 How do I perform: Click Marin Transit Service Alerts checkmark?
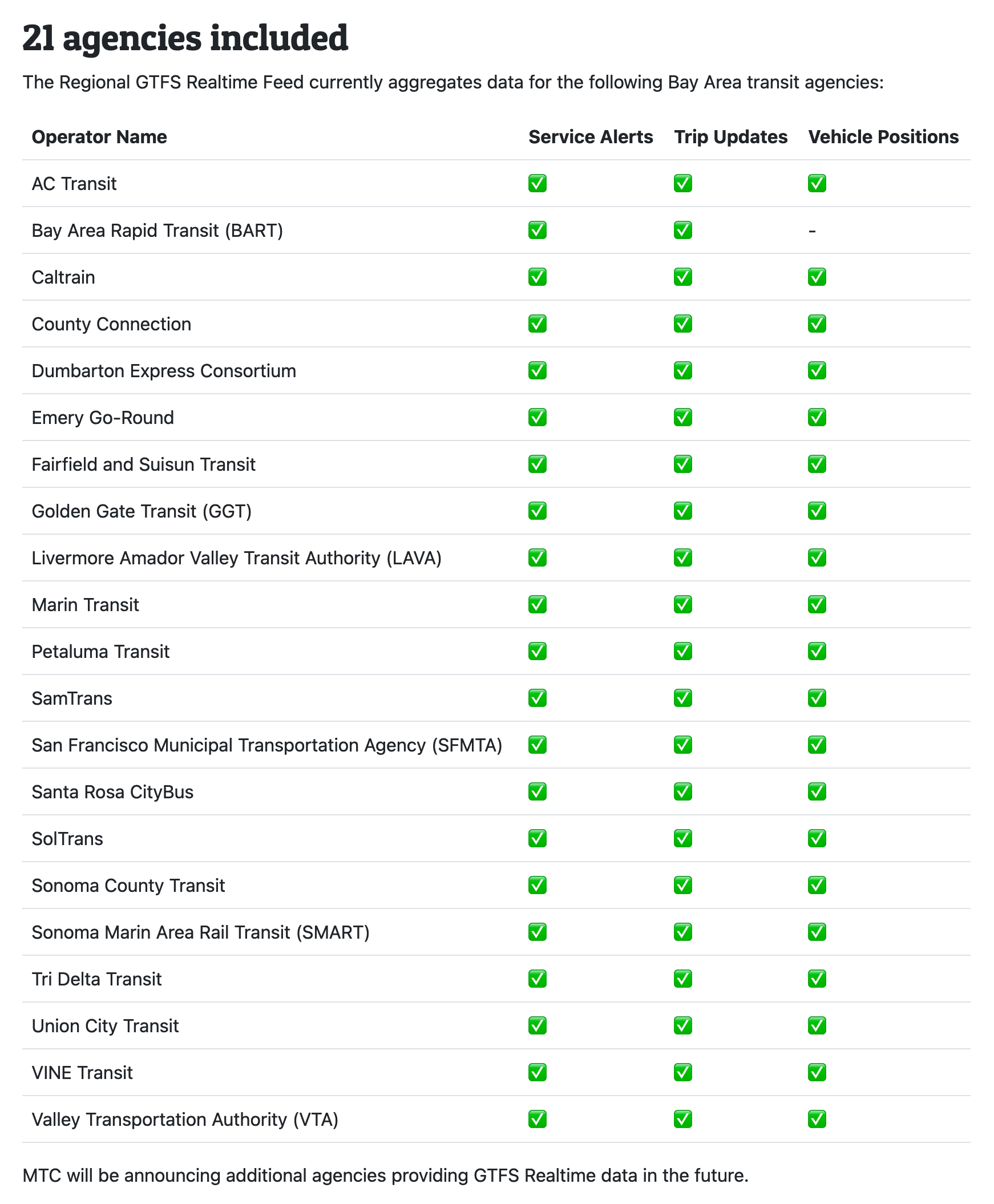pos(537,605)
